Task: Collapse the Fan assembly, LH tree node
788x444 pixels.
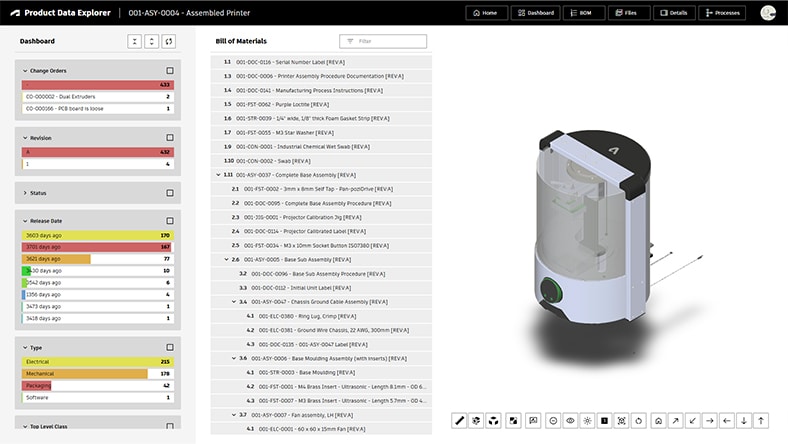Action: (233, 414)
